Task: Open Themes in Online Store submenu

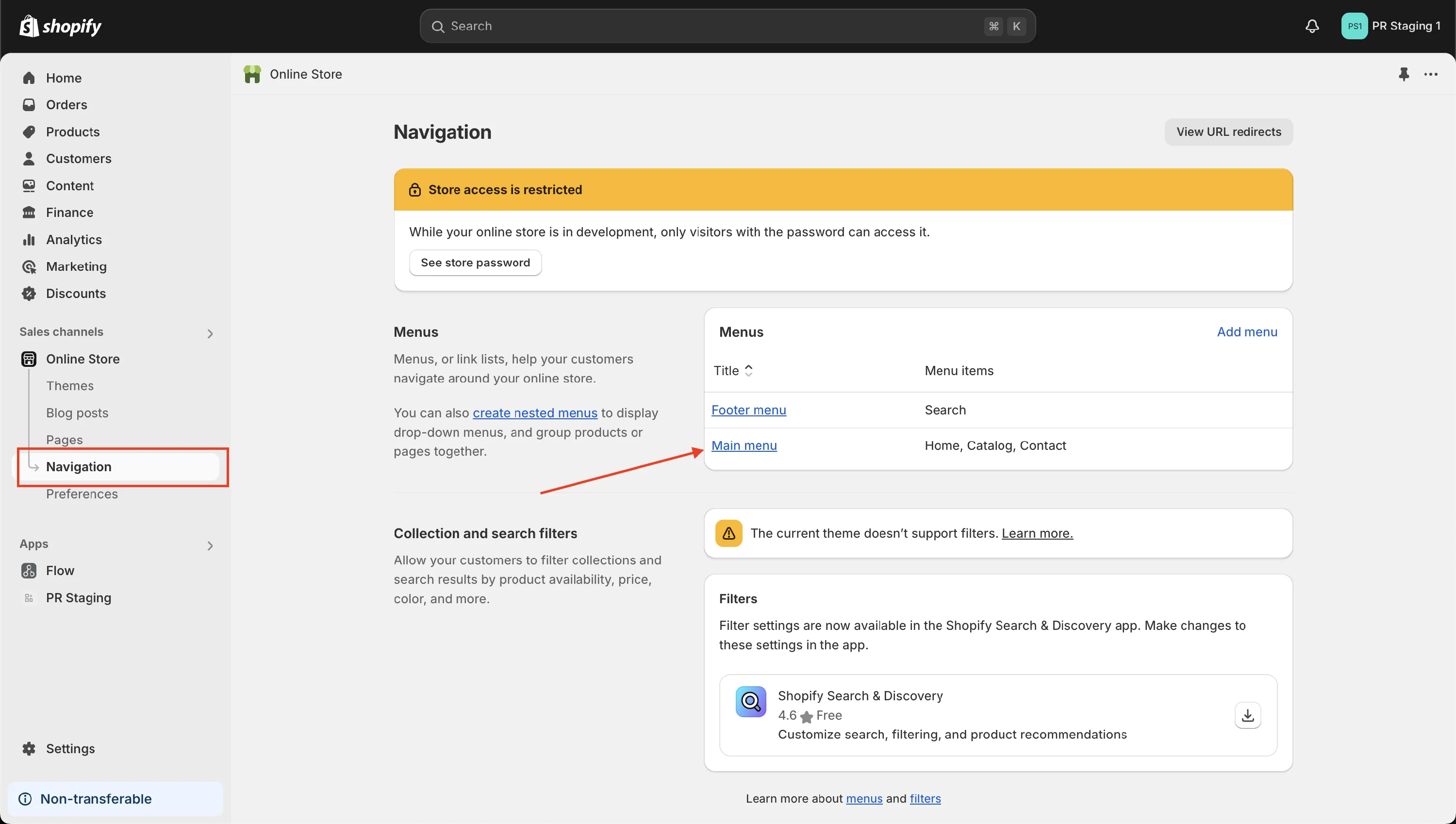Action: pyautogui.click(x=69, y=386)
